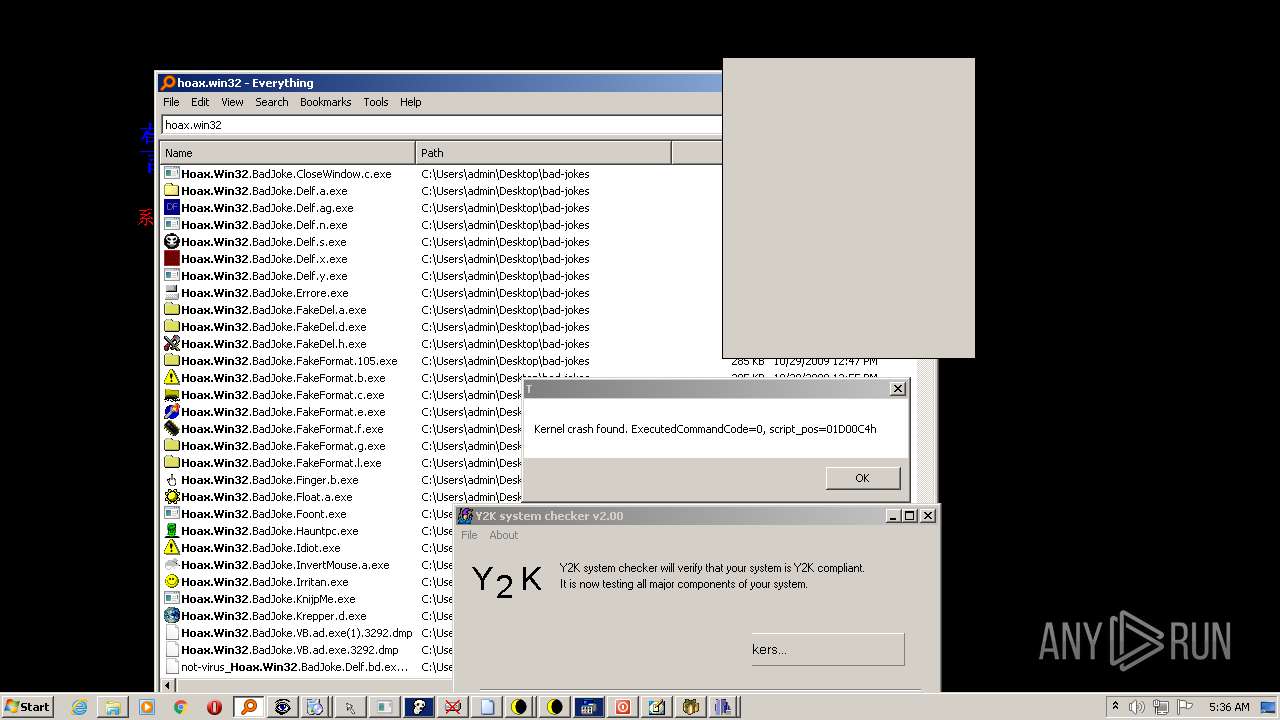
Task: Click the partially visible 'kers...' button
Action: click(827, 649)
